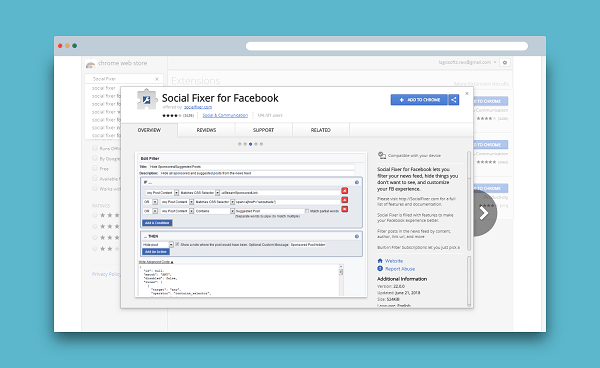This screenshot has width=600, height=368.
Task: Click the star rating under the extension title
Action: point(172,116)
